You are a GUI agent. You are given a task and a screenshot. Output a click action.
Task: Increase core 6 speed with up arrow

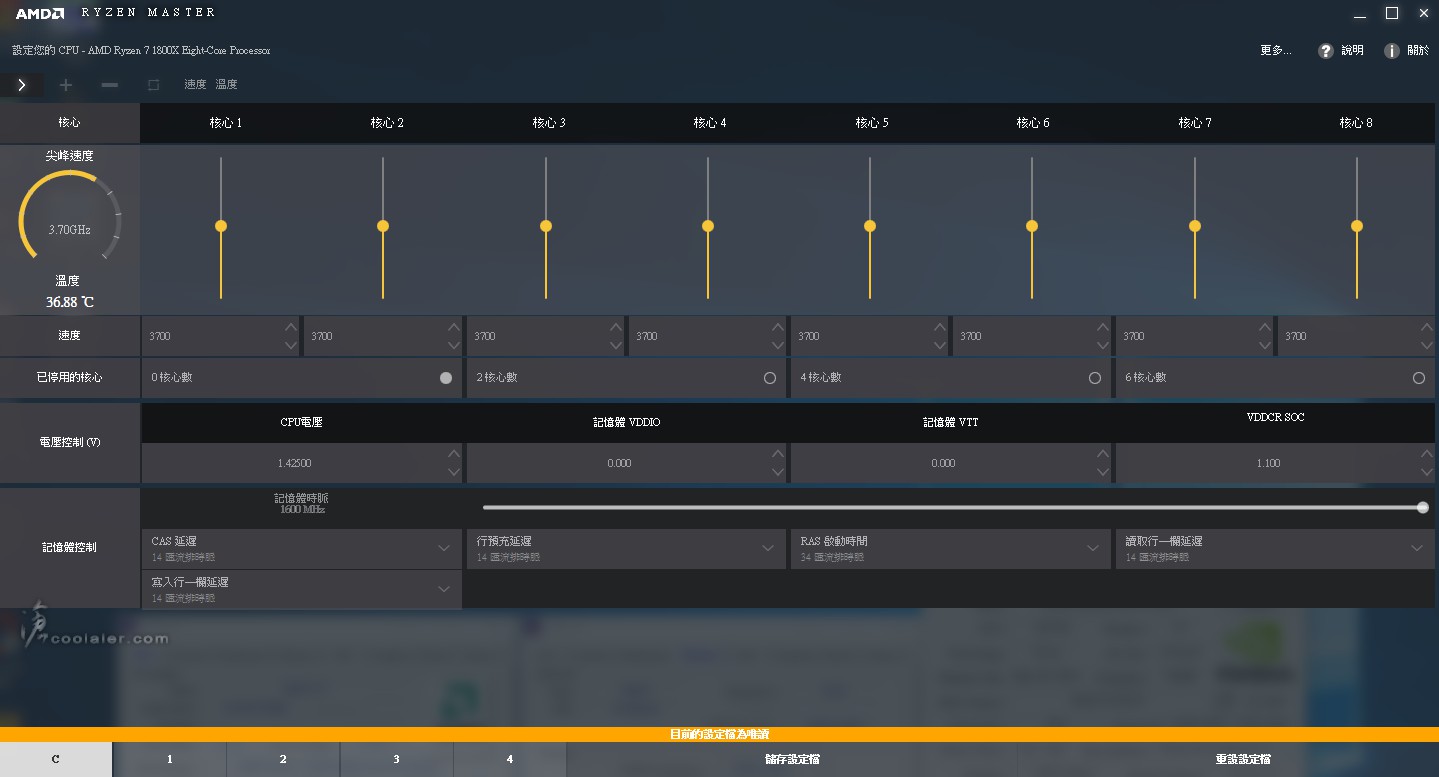click(1103, 327)
